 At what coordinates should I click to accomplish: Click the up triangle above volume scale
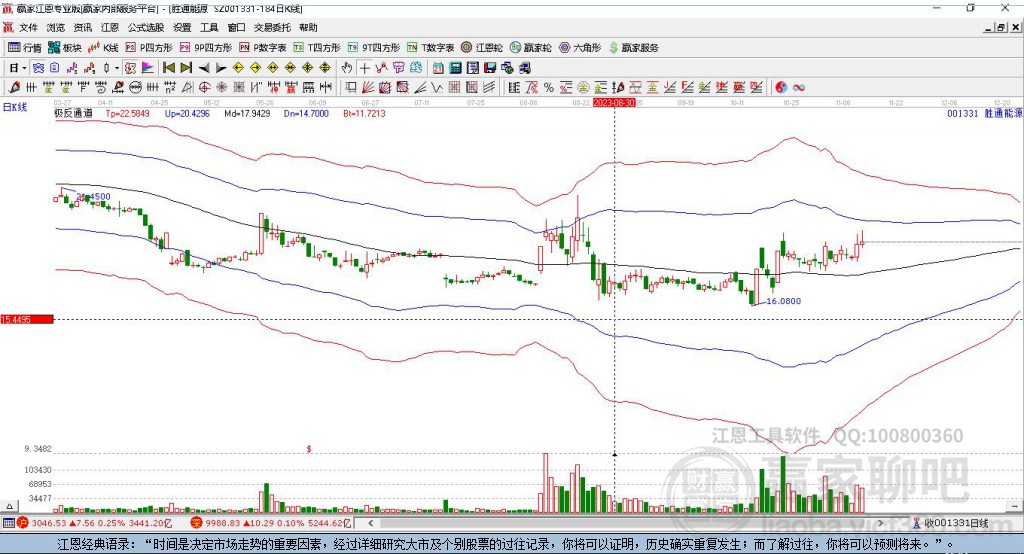(9, 506)
